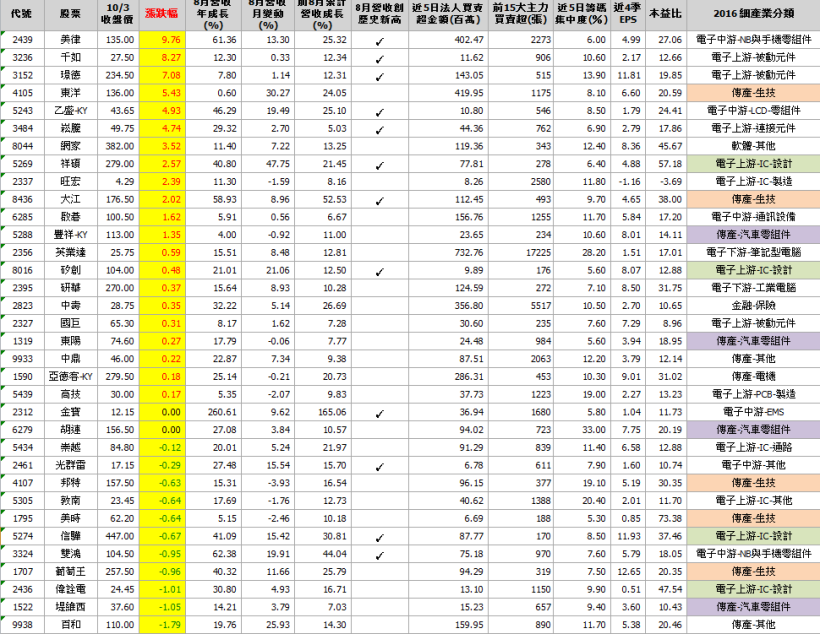Image resolution: width=820 pixels, height=634 pixels.
Task: Select the EPS value 12.65
Action: 629,572
